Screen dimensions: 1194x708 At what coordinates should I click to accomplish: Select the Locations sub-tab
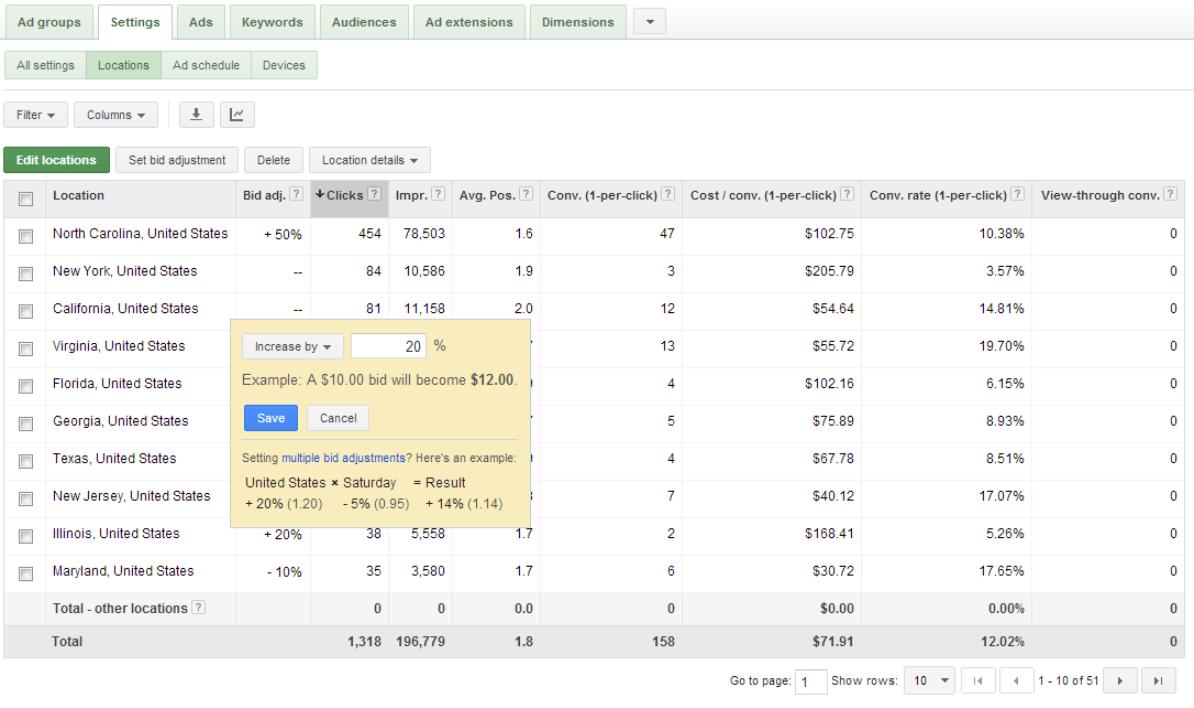click(x=123, y=65)
